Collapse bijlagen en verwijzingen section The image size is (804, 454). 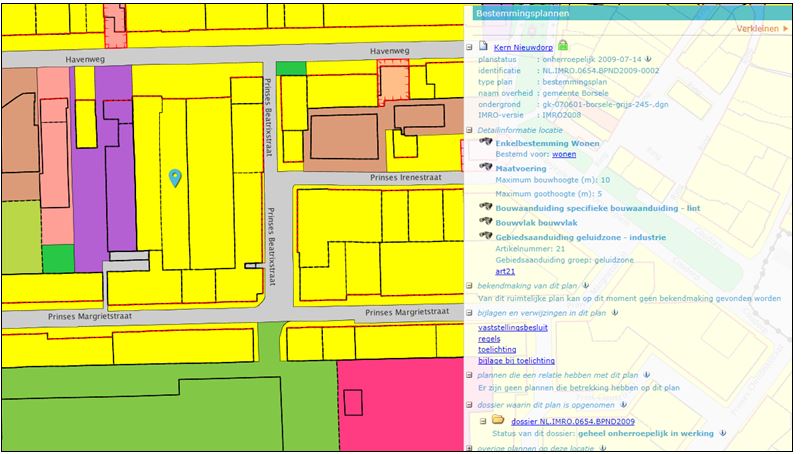coord(469,313)
